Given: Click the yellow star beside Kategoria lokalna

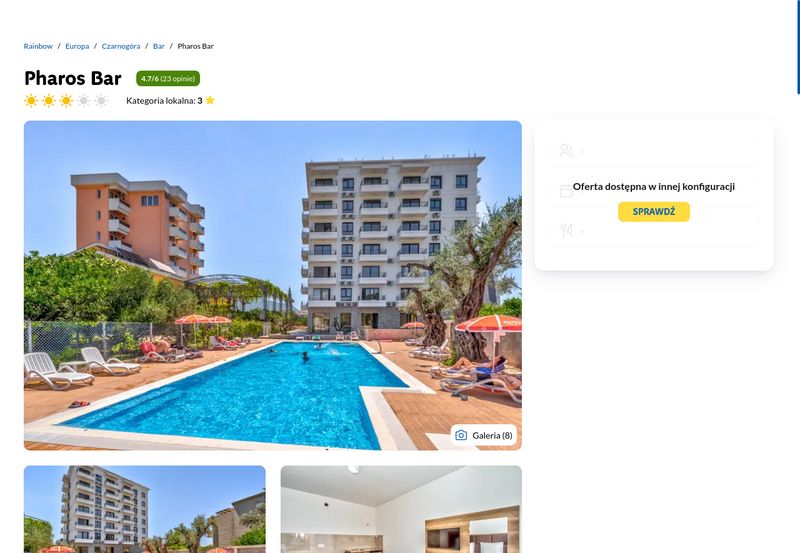Looking at the screenshot, I should click(210, 100).
